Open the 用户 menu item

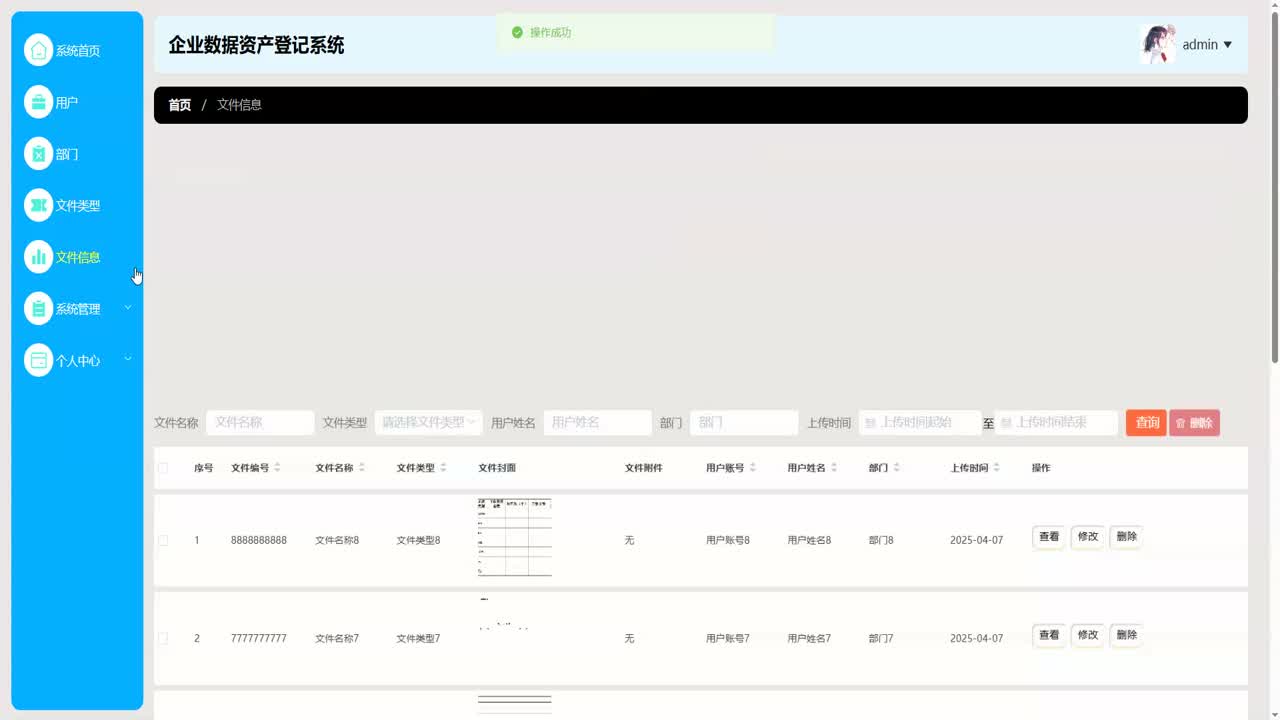click(67, 102)
